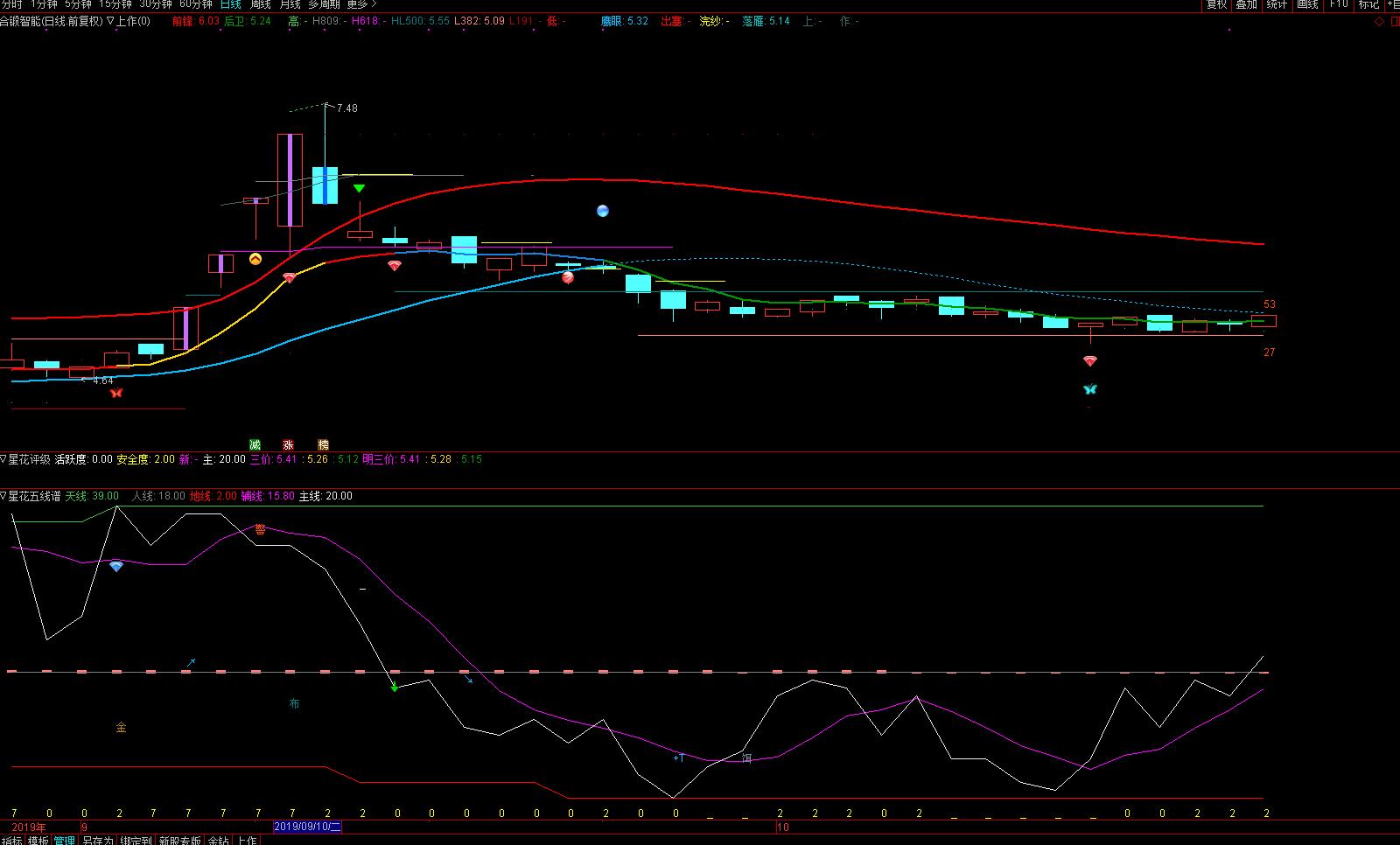Viewport: 1400px width, 845px height.
Task: Select the 5分钟 period tab
Action: point(78,4)
